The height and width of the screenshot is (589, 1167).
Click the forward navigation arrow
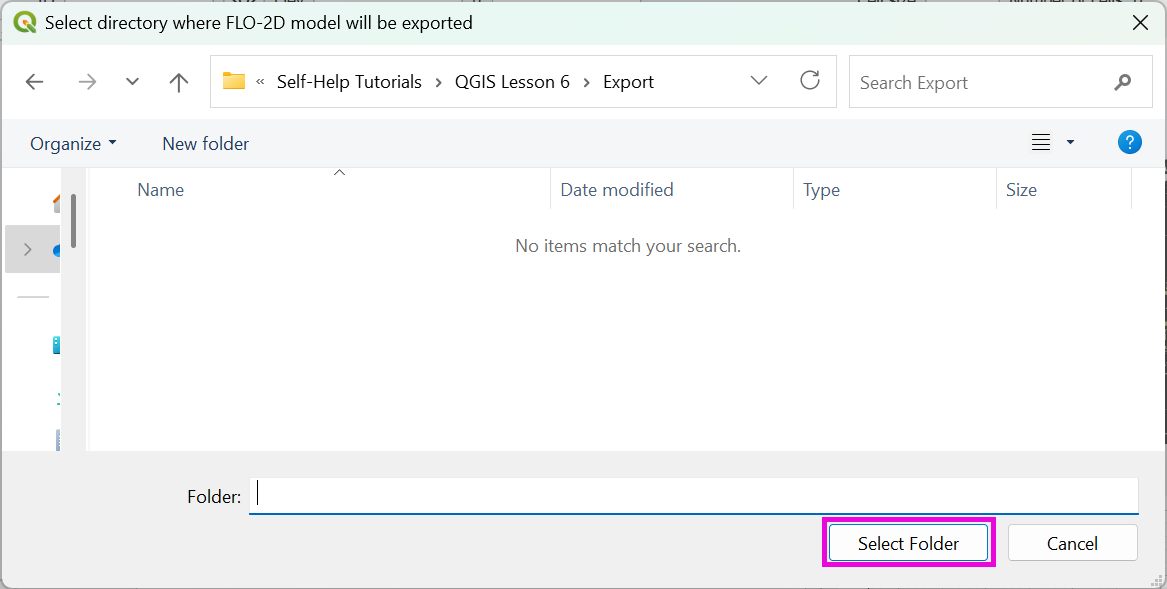tap(87, 82)
